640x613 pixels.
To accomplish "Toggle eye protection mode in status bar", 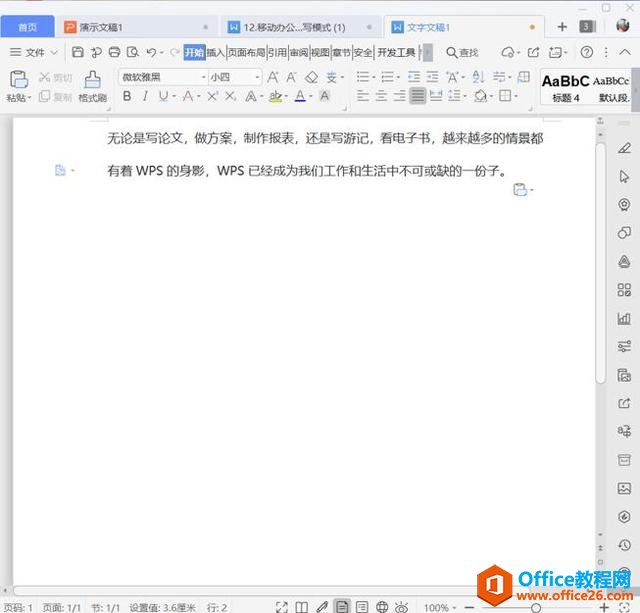I will pos(401,606).
